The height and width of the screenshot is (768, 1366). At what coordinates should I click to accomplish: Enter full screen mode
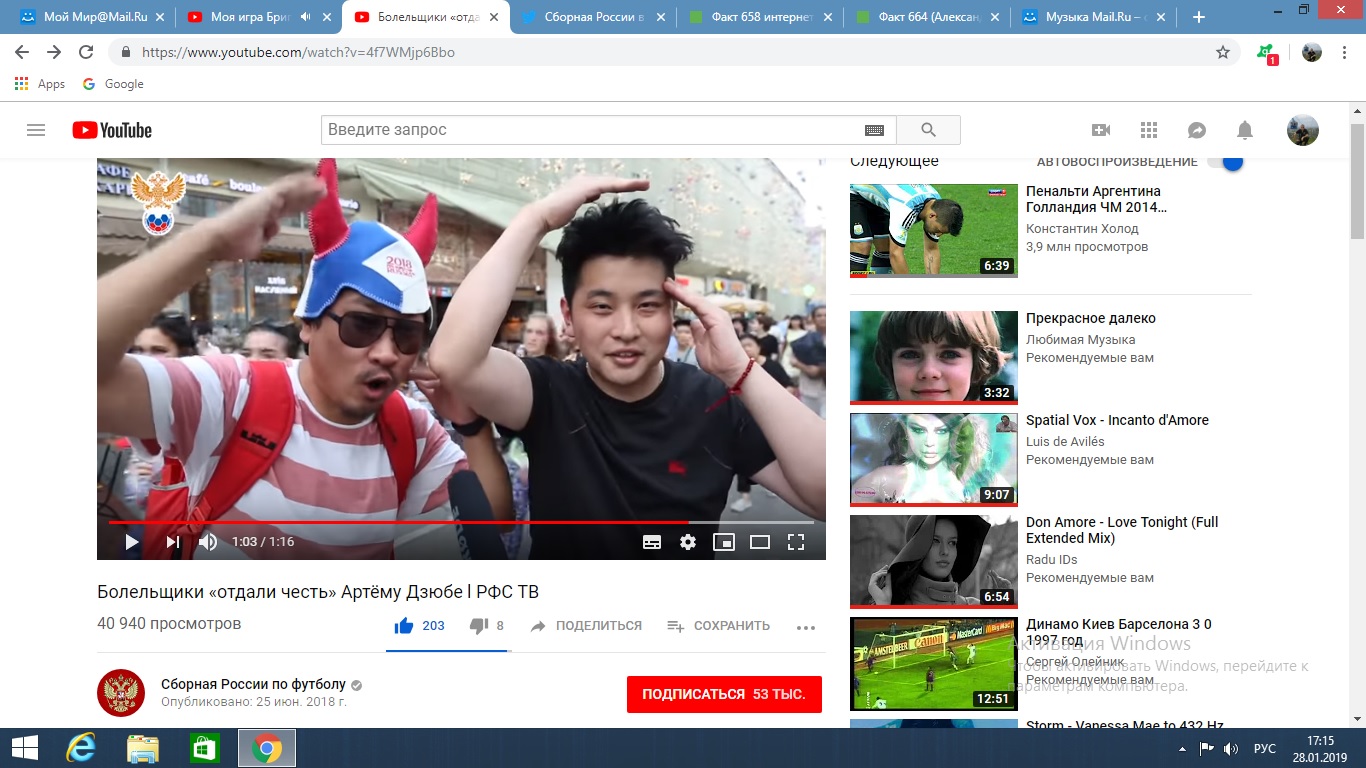tap(796, 542)
